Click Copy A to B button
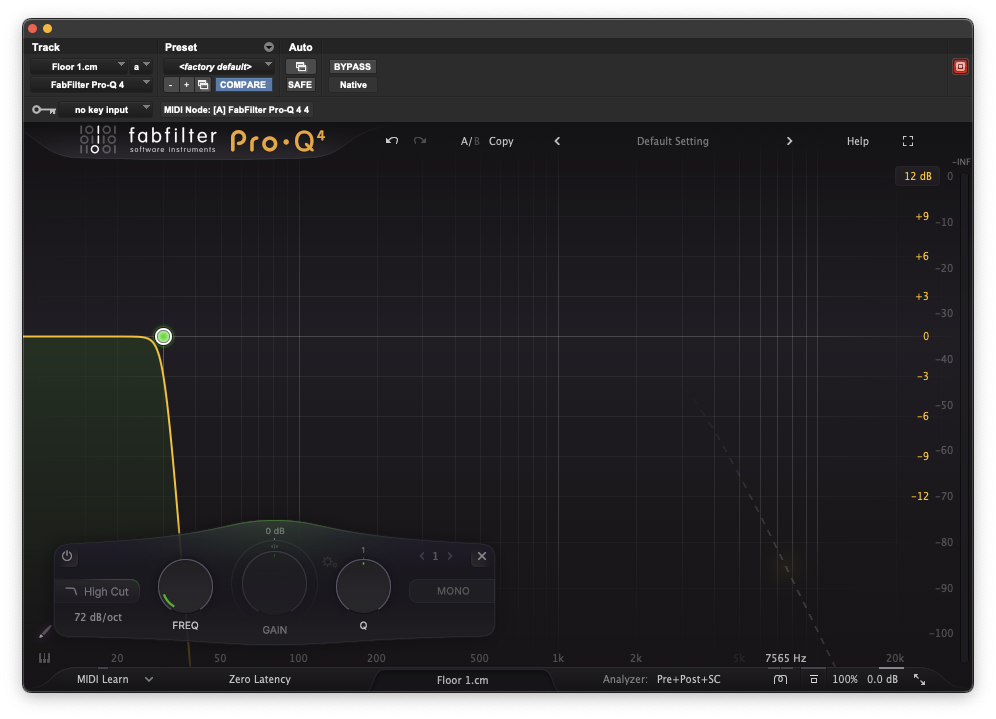 pyautogui.click(x=501, y=141)
